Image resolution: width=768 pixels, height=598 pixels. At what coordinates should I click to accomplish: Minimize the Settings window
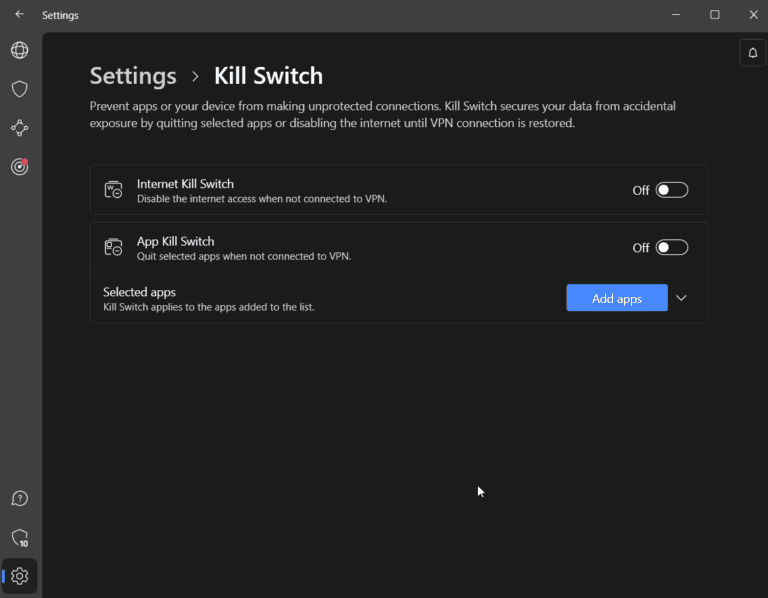(x=677, y=15)
